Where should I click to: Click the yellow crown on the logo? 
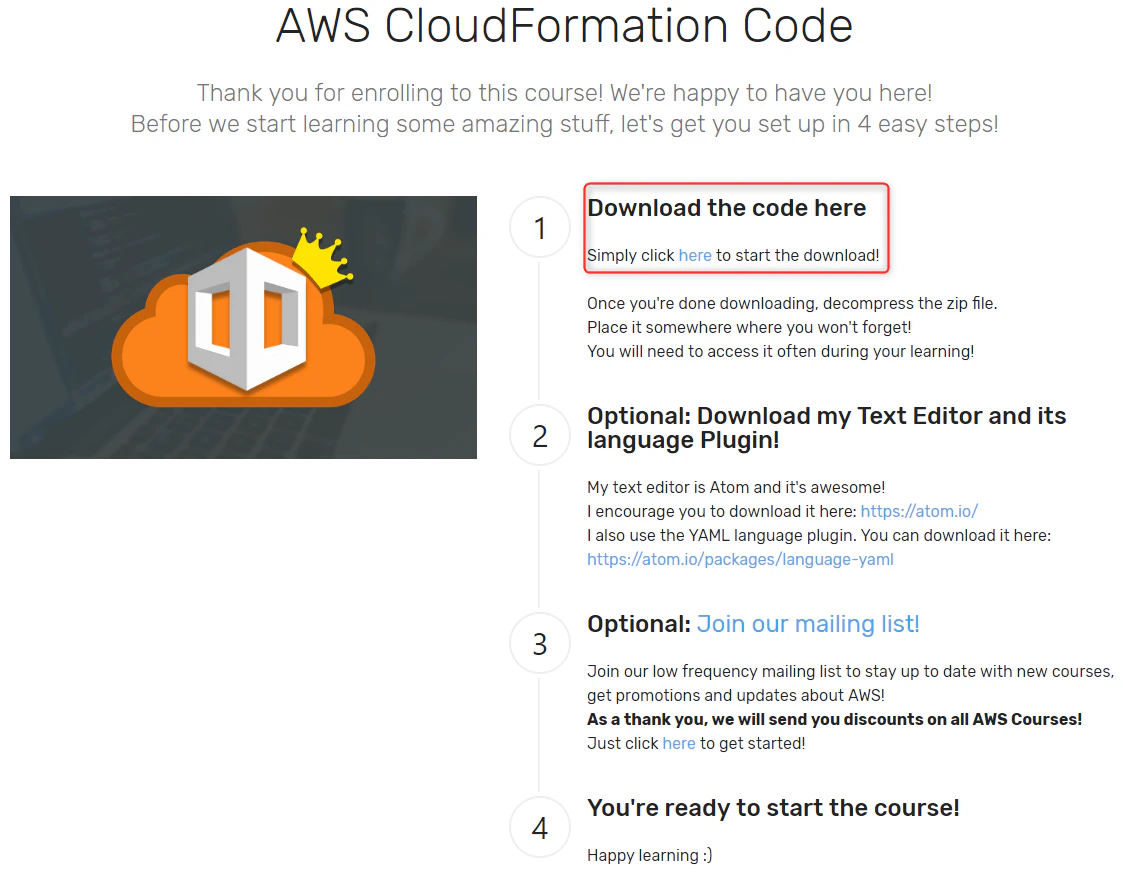pos(322,258)
